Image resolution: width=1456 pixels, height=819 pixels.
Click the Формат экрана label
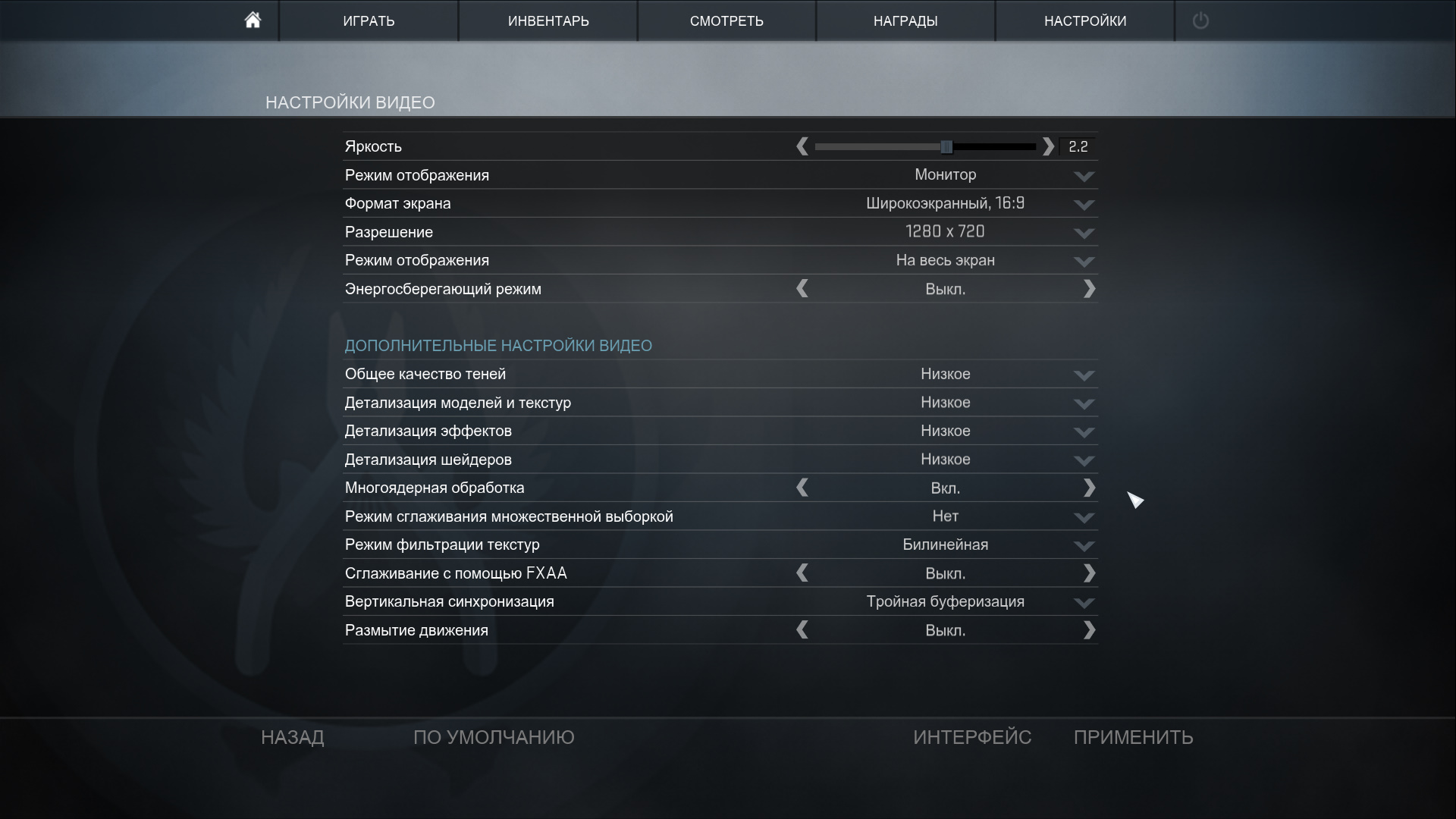[398, 203]
